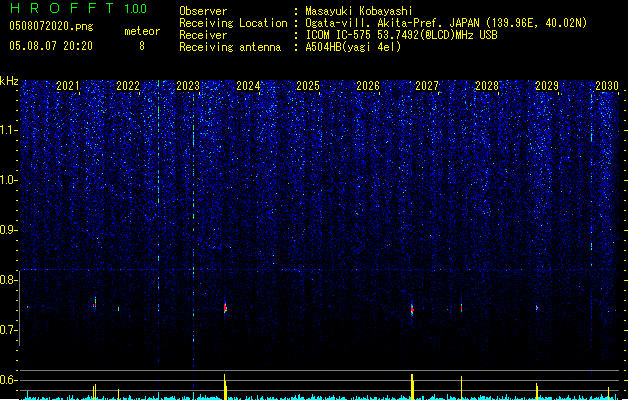Click the ICOM IC-575 receiver text

401,35
